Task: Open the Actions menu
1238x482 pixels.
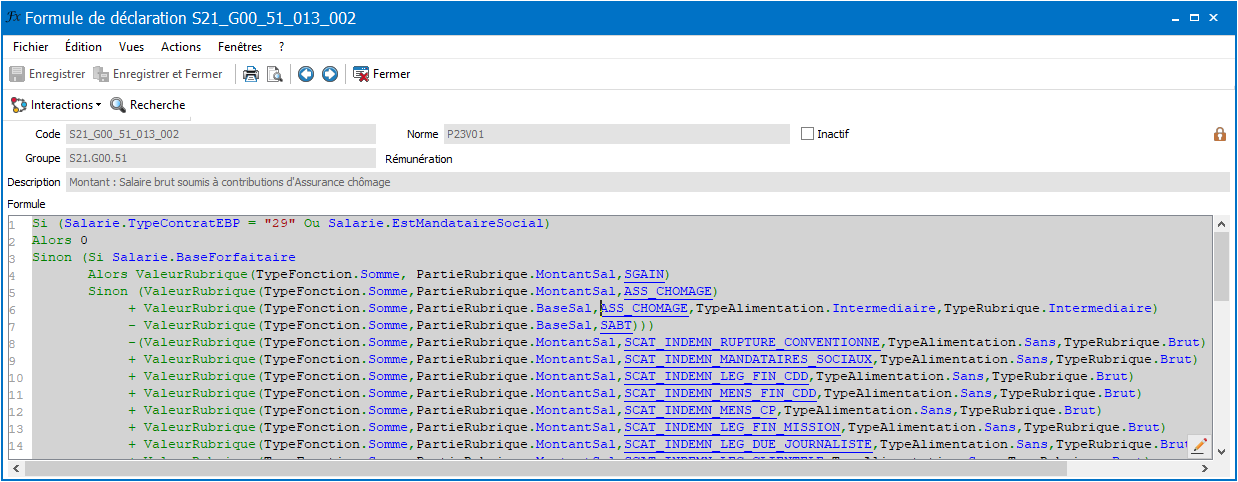Action: [181, 46]
